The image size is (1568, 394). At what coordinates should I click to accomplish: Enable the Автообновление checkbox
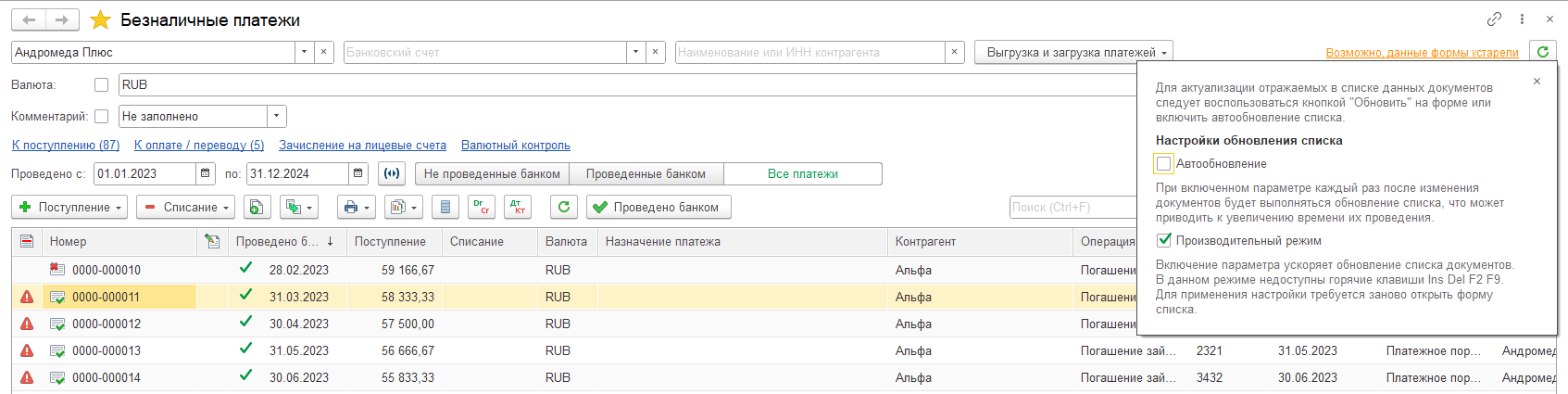[1164, 164]
